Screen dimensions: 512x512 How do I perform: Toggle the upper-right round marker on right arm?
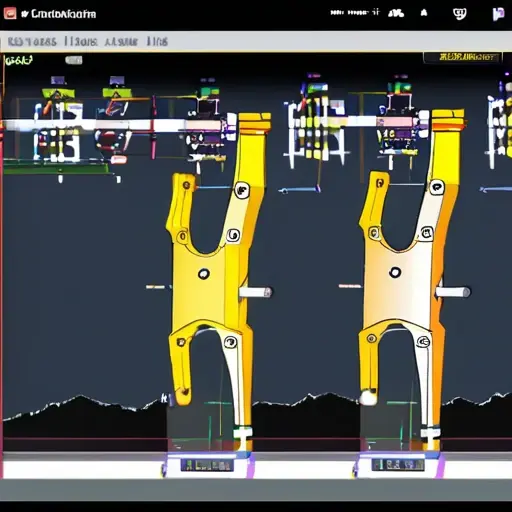pyautogui.click(x=436, y=187)
